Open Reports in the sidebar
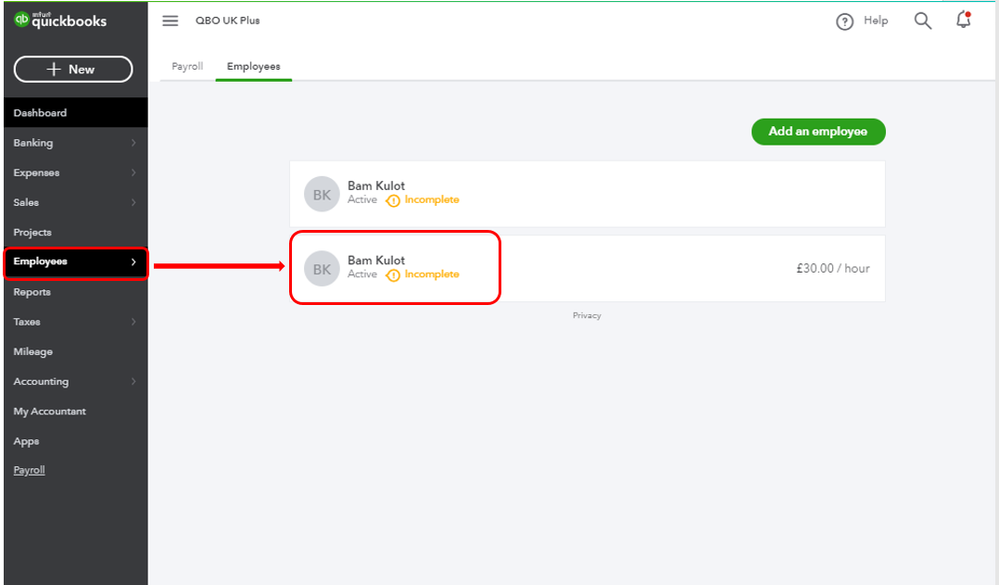Image resolution: width=999 pixels, height=585 pixels. click(32, 292)
